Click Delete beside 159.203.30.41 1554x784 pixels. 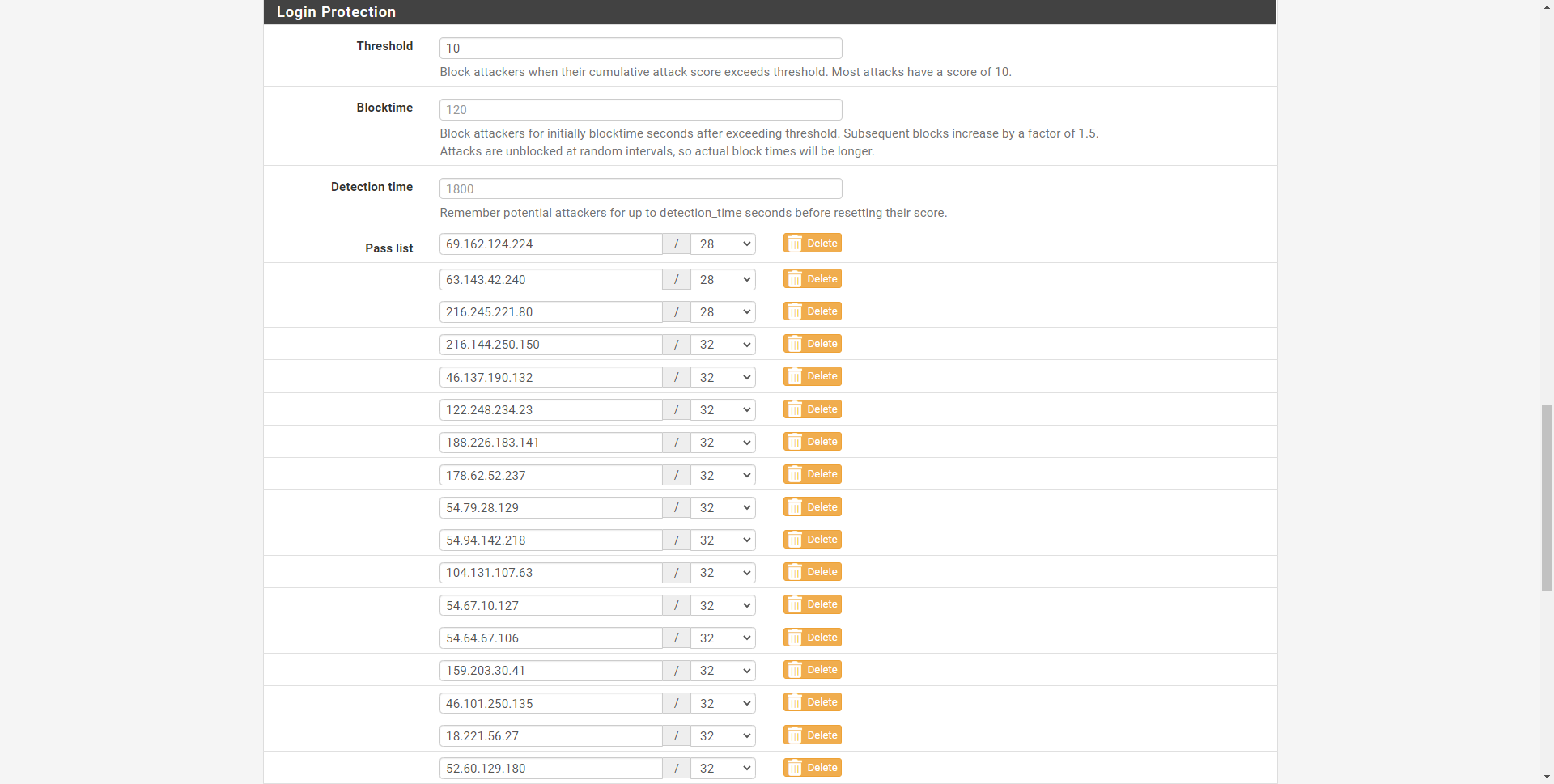coord(812,670)
